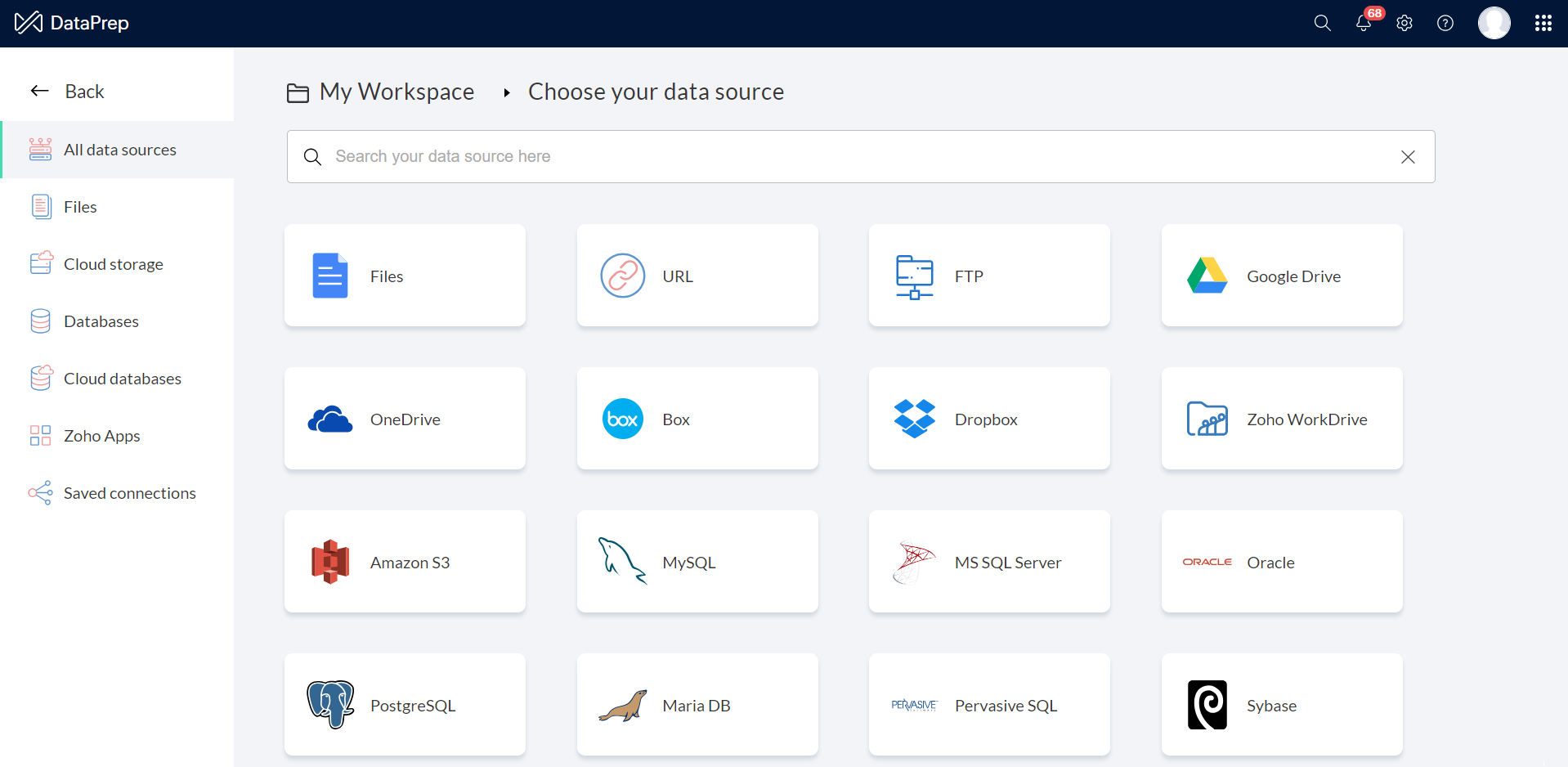
Task: Click the 'Dropbox' card label
Action: pos(986,419)
